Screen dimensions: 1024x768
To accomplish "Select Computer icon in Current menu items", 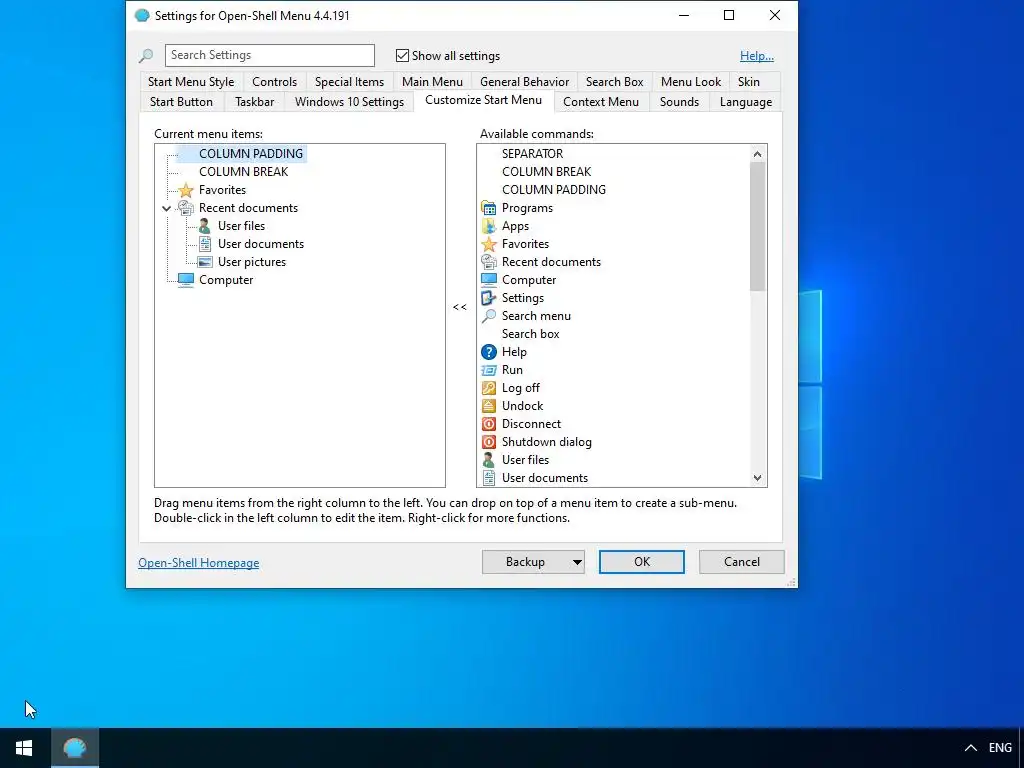I will pyautogui.click(x=186, y=280).
